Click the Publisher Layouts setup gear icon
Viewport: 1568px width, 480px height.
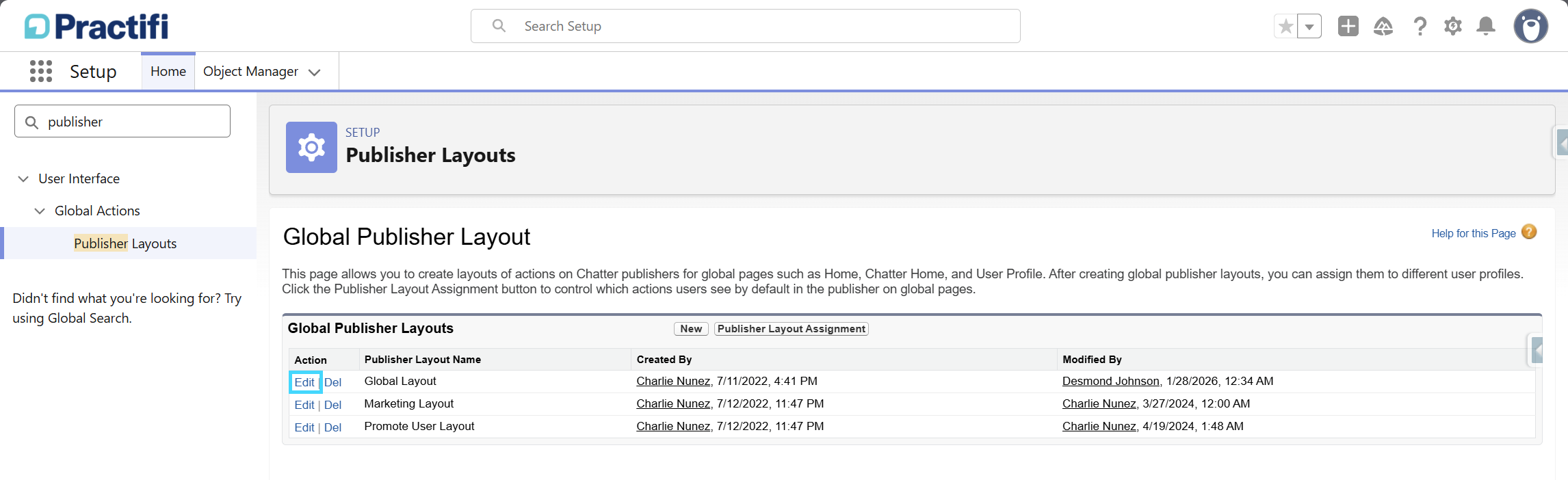[x=311, y=147]
